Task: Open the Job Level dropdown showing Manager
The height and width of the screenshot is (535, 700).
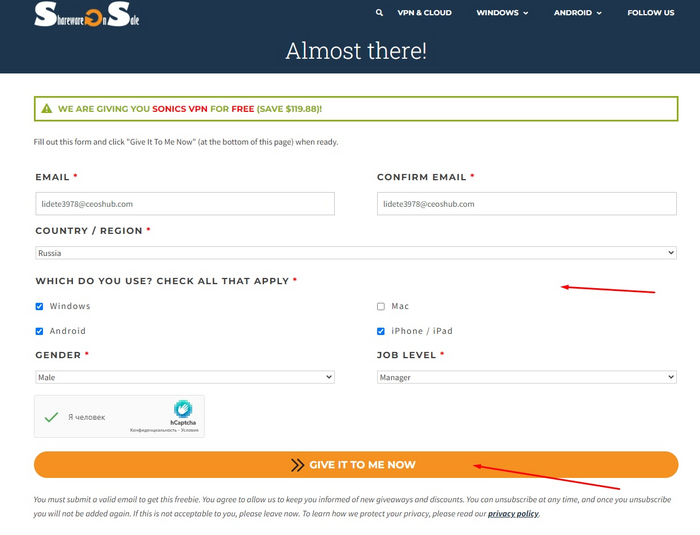Action: pyautogui.click(x=527, y=377)
